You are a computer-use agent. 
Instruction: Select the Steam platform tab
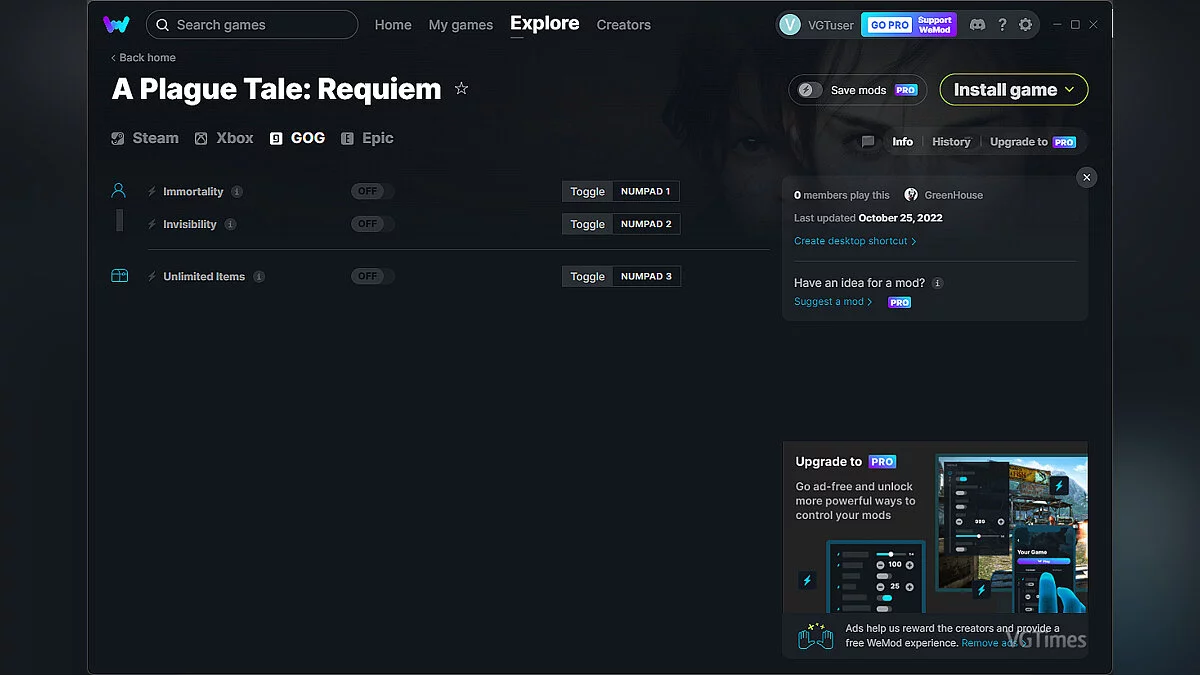[x=145, y=138]
